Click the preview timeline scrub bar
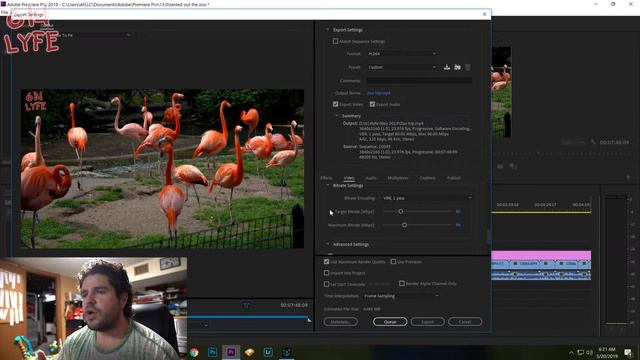The width and height of the screenshot is (640, 360). pyautogui.click(x=248, y=317)
